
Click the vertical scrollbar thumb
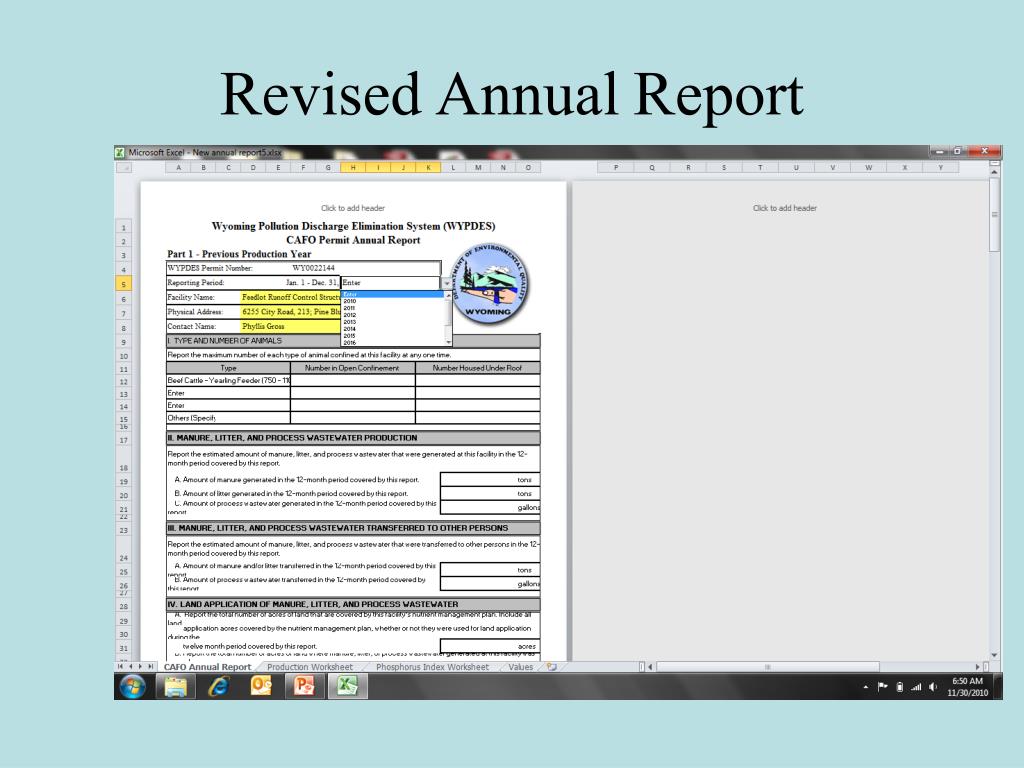pyautogui.click(x=994, y=214)
